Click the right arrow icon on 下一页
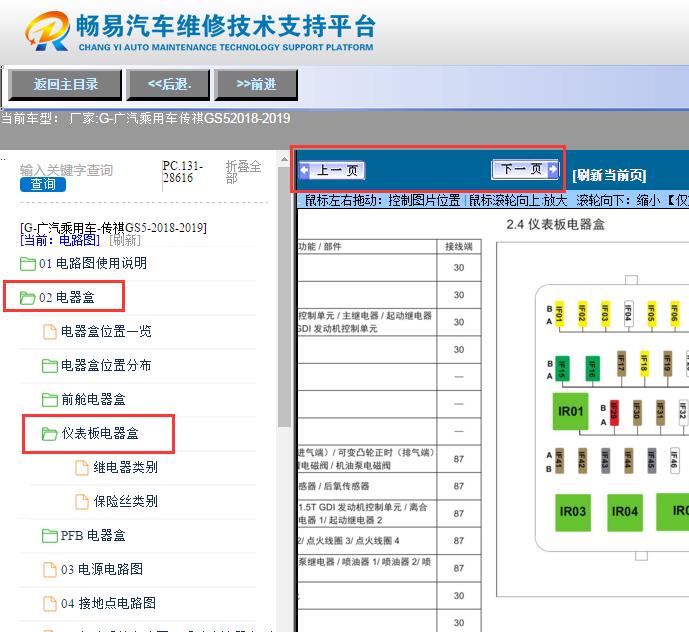 click(553, 169)
